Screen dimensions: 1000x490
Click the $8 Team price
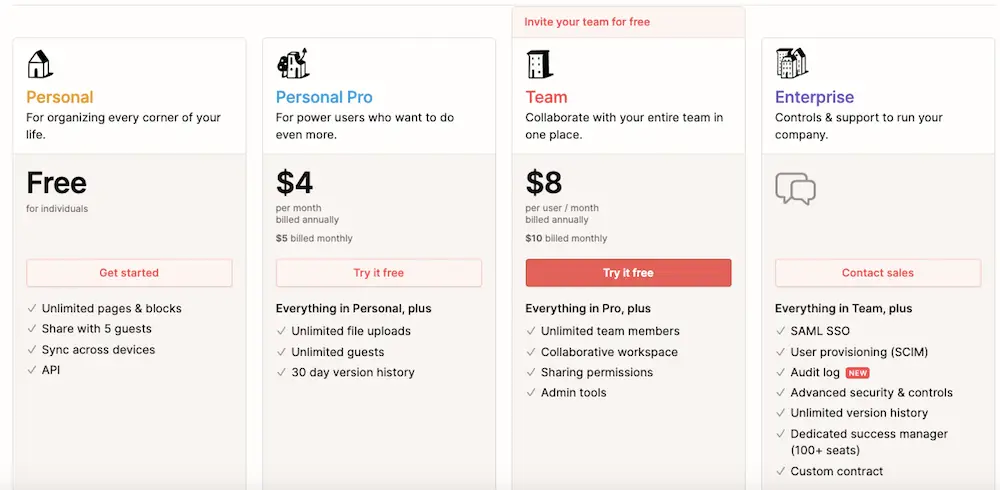(x=544, y=182)
